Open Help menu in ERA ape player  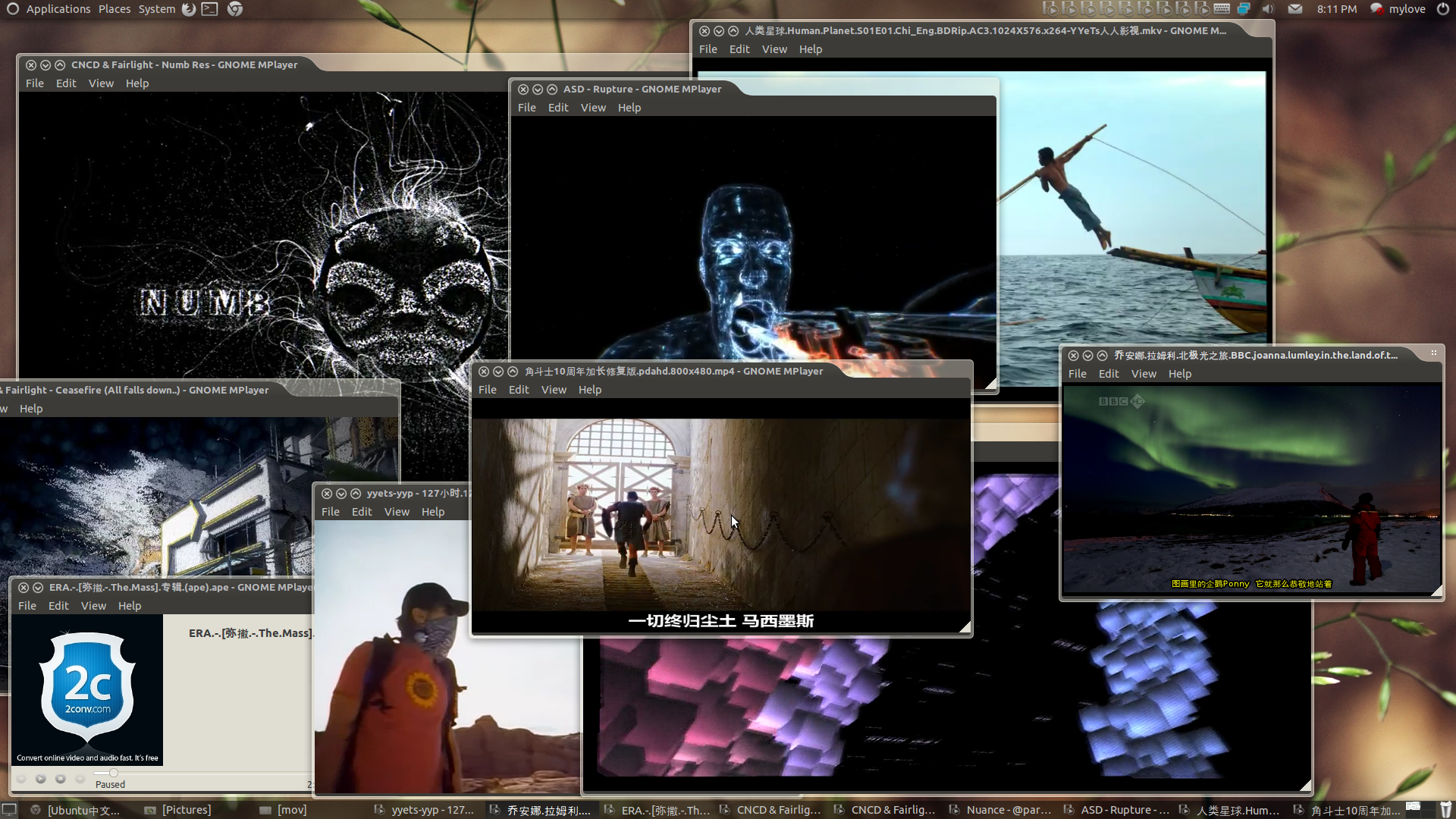pyautogui.click(x=130, y=606)
